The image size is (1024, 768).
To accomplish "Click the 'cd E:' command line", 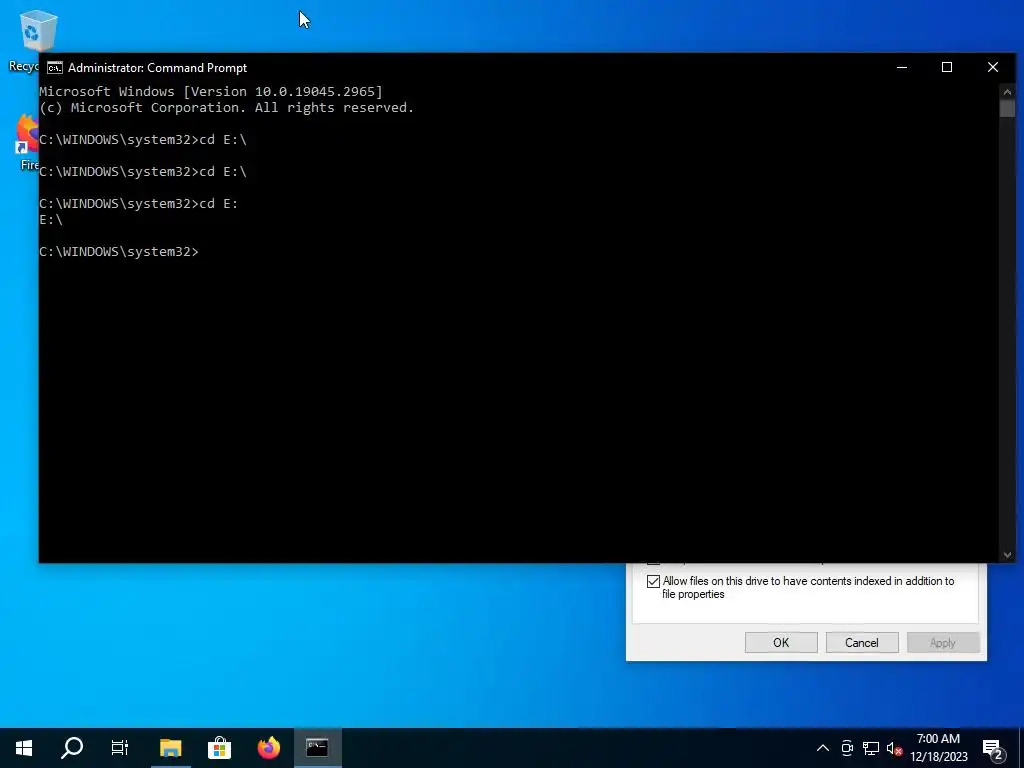I will pyautogui.click(x=138, y=204).
